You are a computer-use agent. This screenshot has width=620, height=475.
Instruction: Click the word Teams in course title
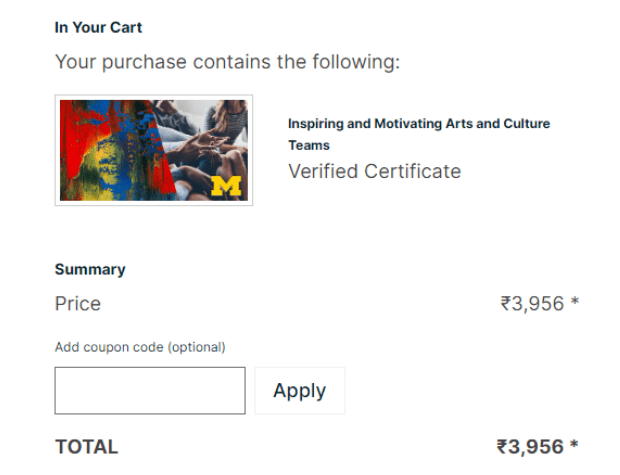click(309, 145)
